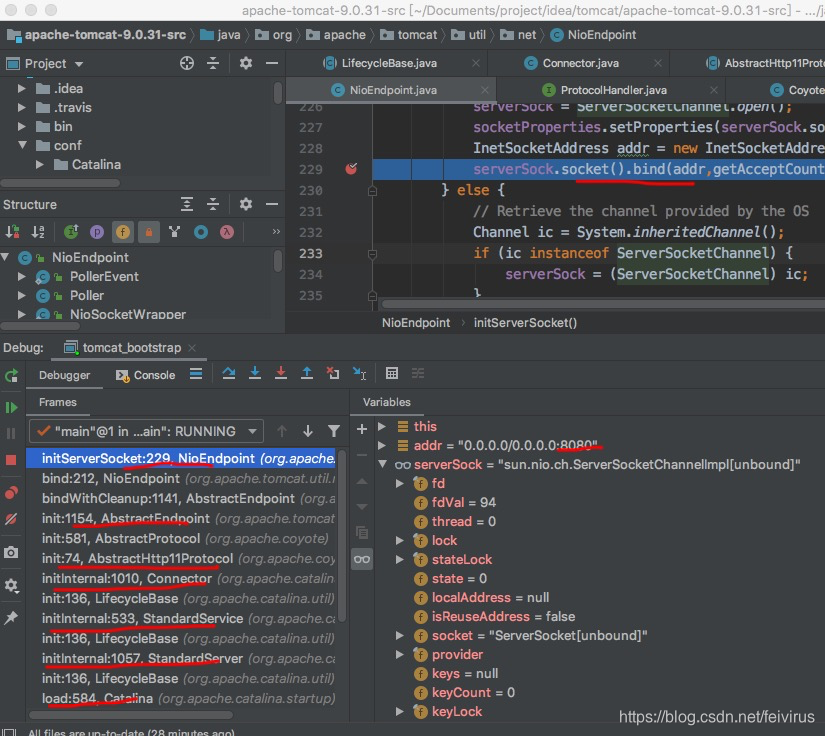Screen dimensions: 825x736
Task: Expand the .idea folder
Action: [22, 88]
